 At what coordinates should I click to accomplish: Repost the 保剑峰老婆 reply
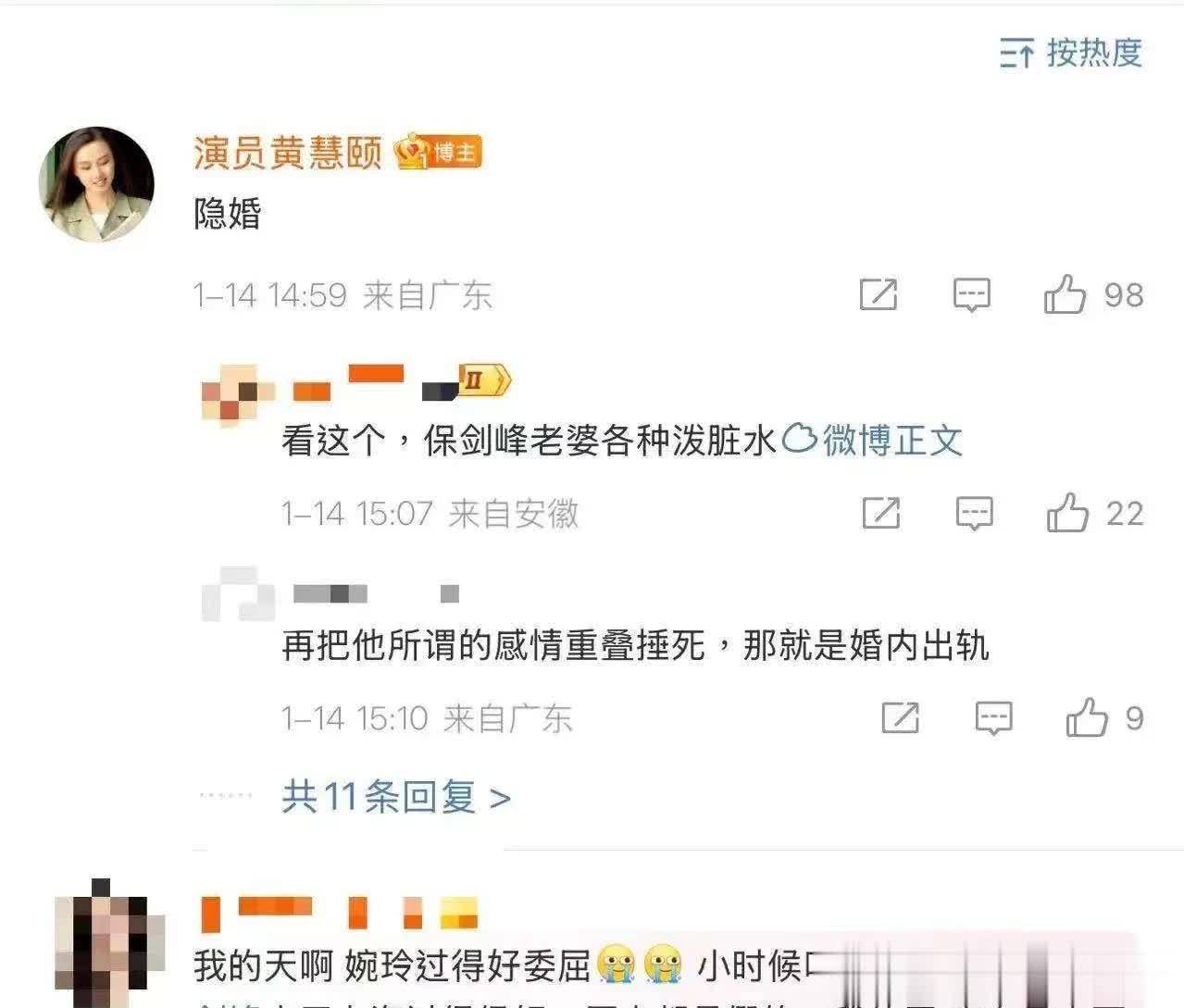(x=881, y=513)
